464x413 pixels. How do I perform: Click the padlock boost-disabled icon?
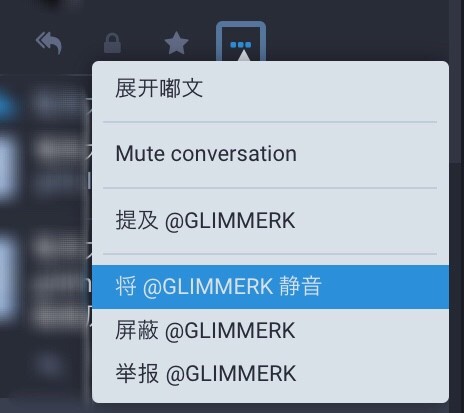click(112, 43)
